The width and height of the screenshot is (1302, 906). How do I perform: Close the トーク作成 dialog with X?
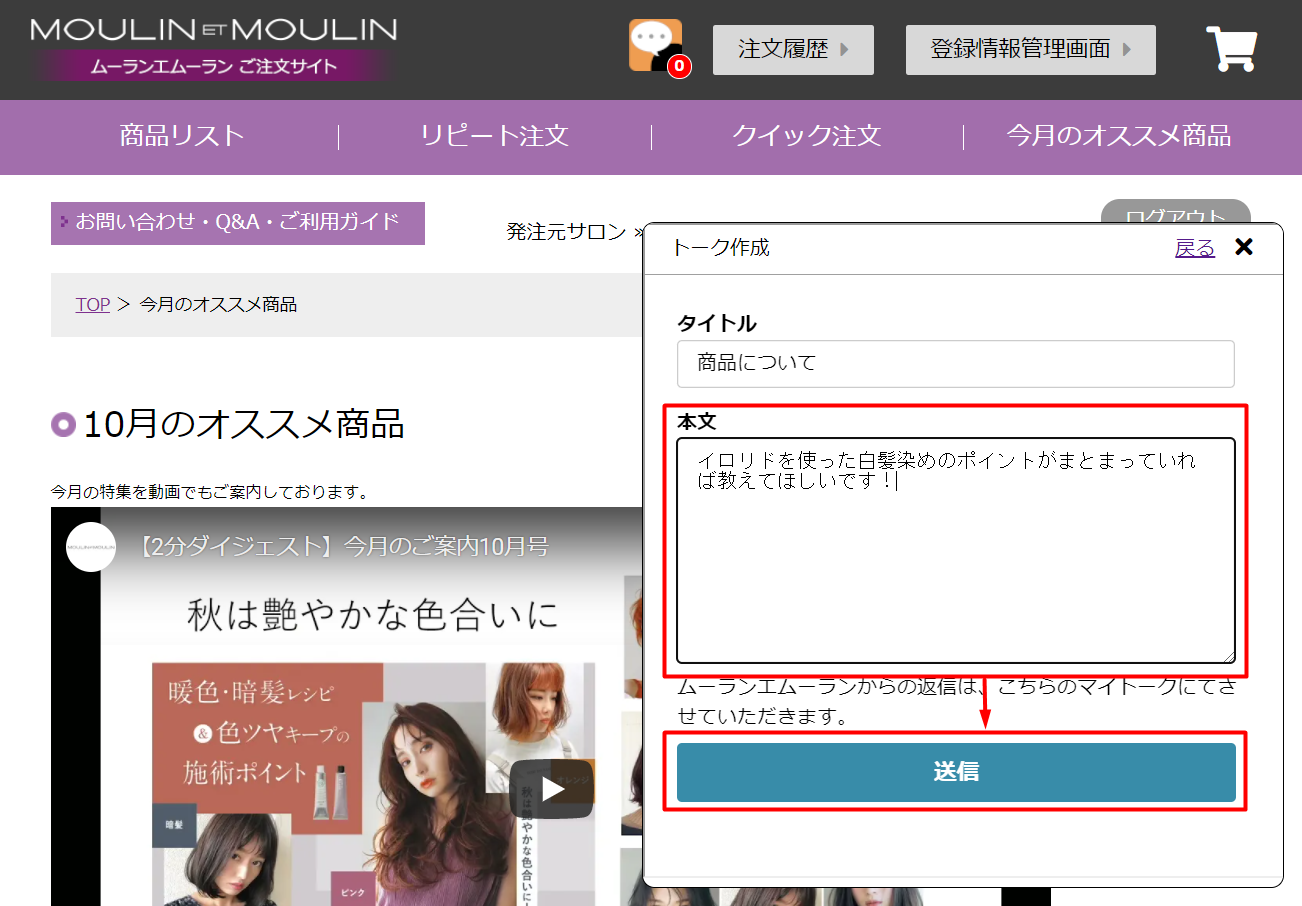click(x=1244, y=247)
